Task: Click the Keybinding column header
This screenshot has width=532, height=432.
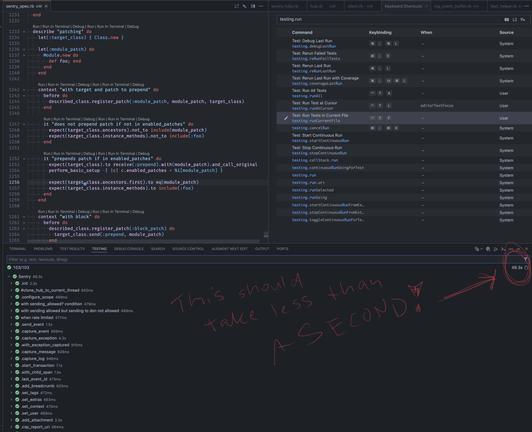Action: pos(380,33)
